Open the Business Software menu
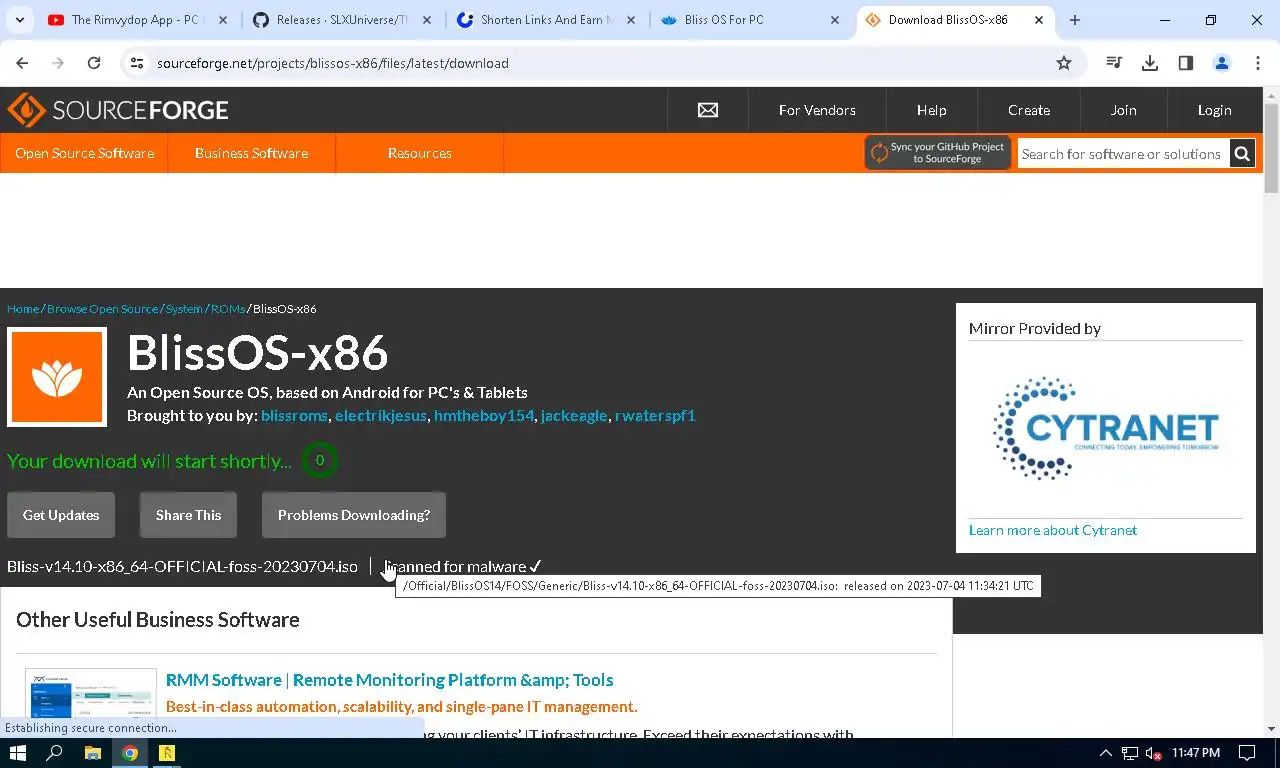 coord(251,153)
